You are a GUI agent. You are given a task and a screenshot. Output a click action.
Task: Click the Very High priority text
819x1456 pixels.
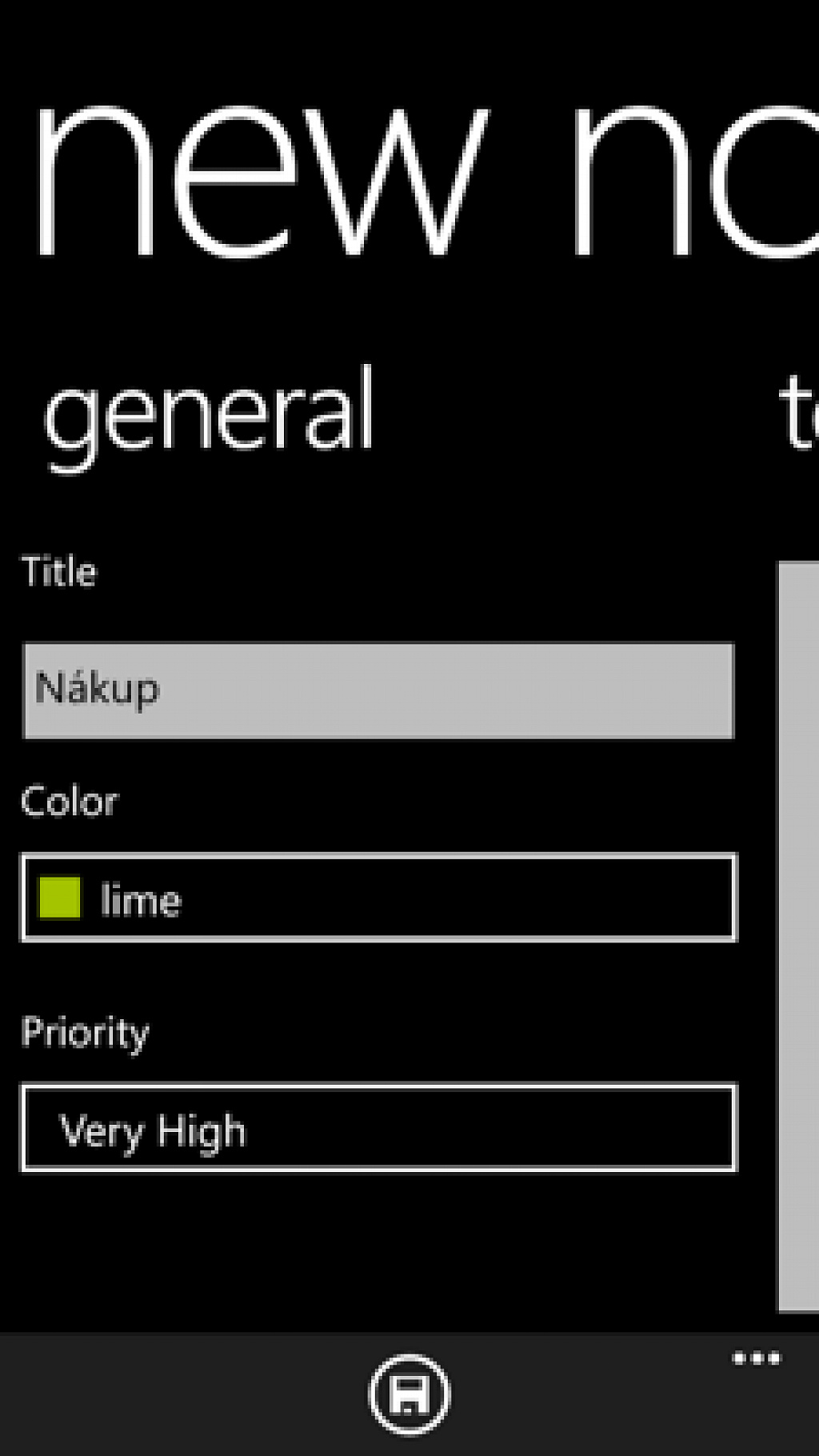(153, 1132)
